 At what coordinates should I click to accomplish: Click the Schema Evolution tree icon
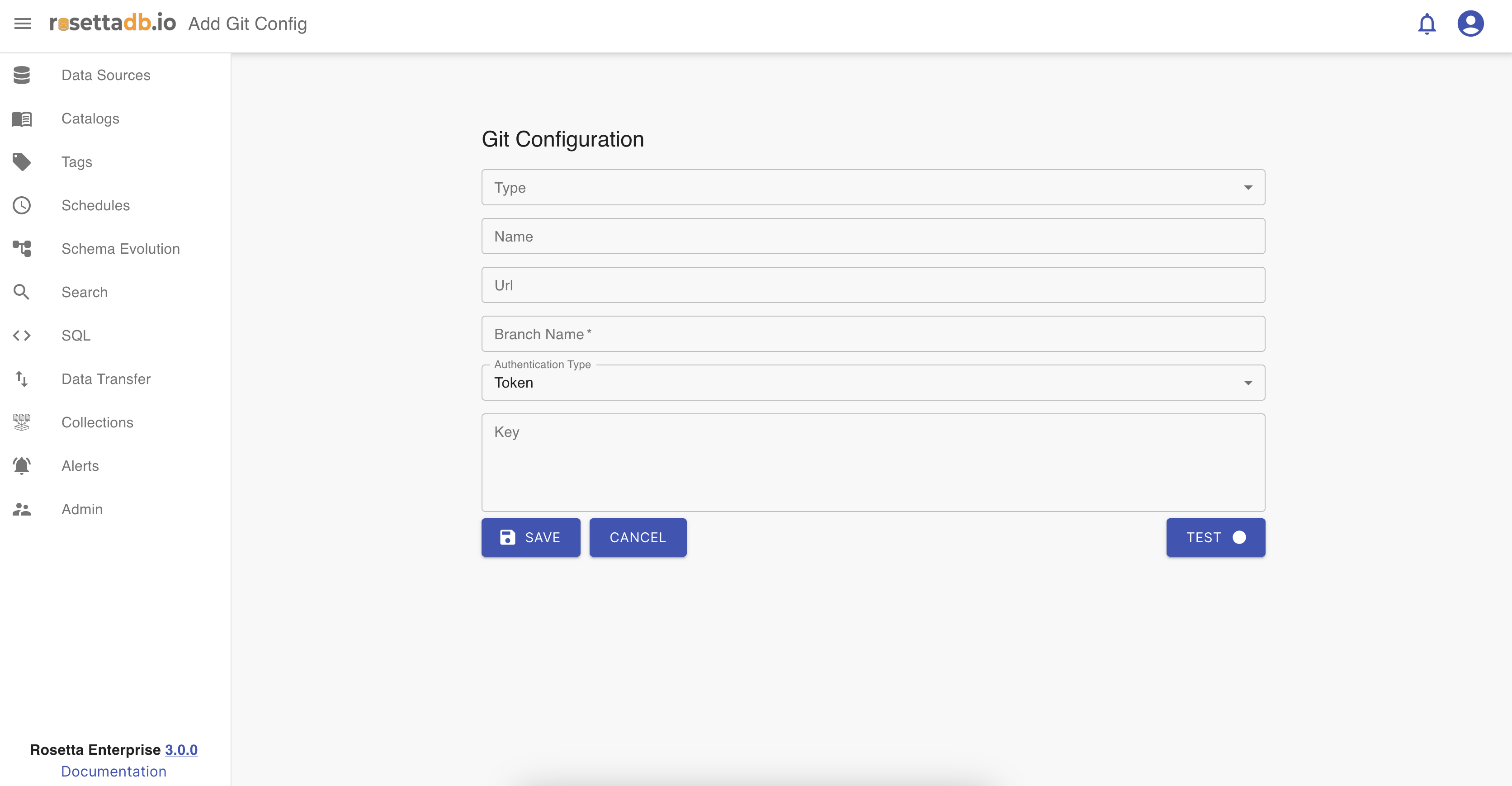coord(22,249)
